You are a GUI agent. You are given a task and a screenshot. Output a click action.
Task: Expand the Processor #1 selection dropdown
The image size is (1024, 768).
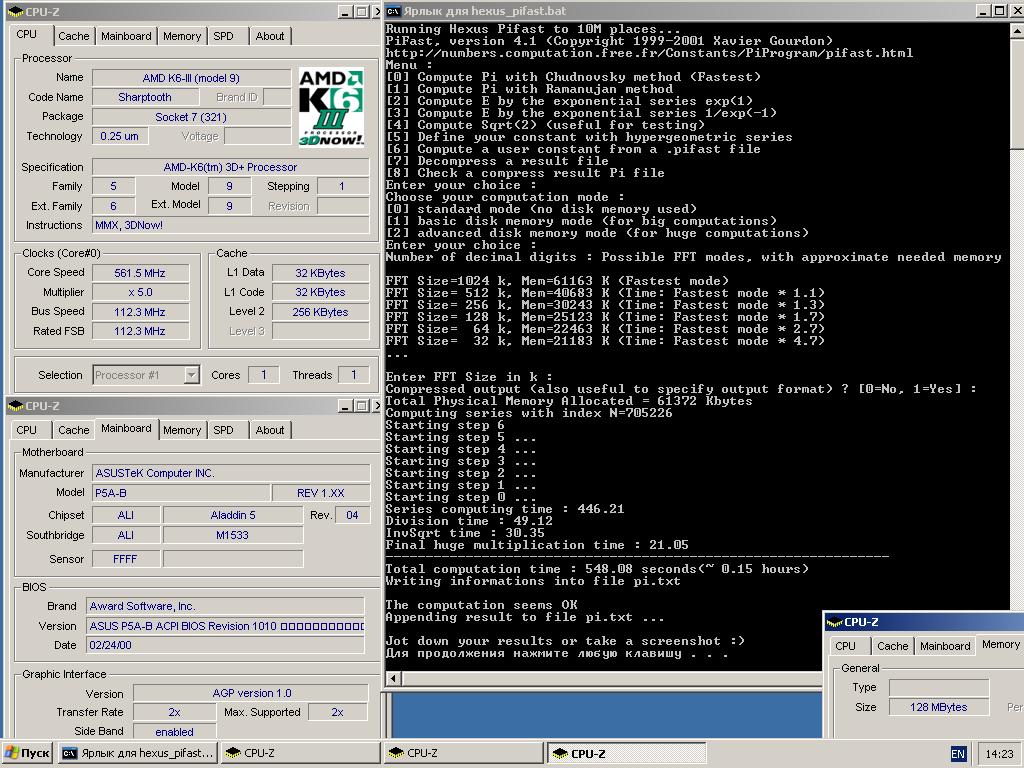point(191,375)
